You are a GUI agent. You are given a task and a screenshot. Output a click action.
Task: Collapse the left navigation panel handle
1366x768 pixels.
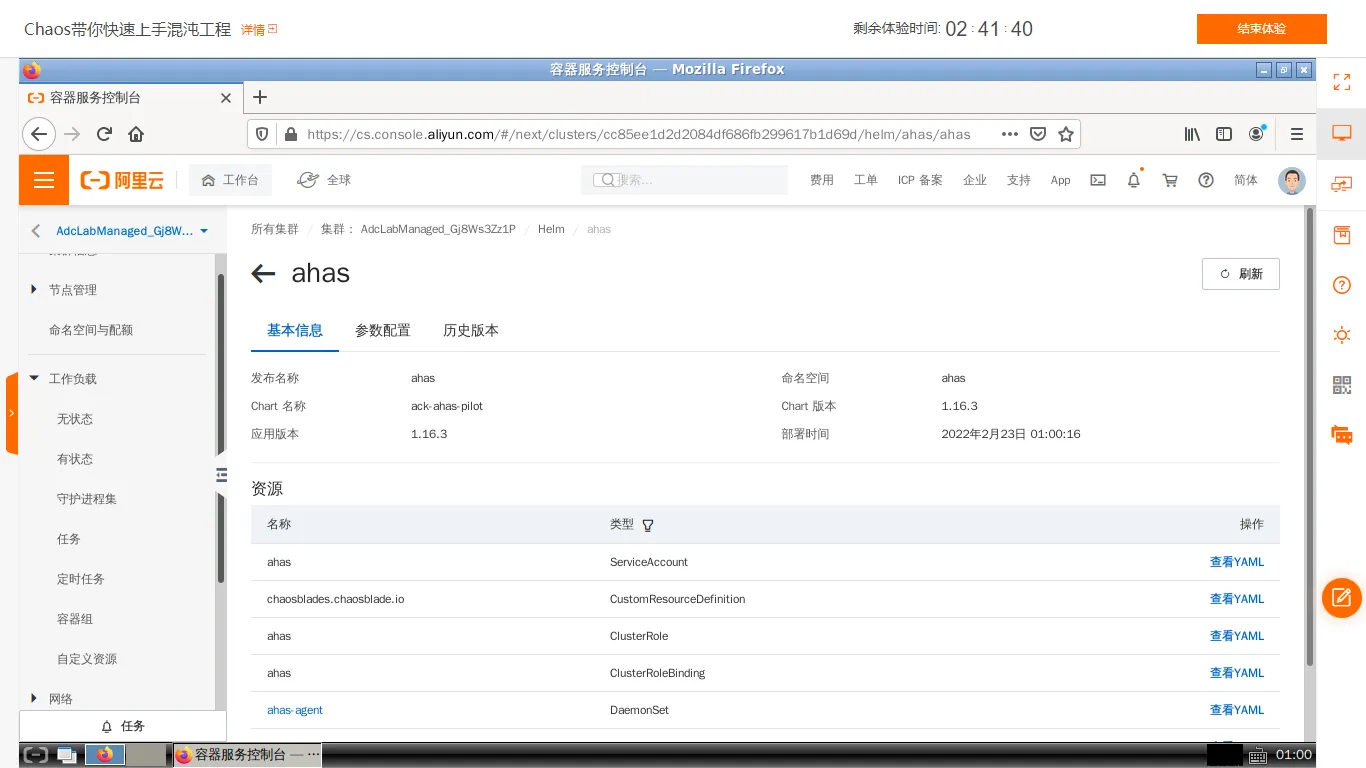coord(222,474)
